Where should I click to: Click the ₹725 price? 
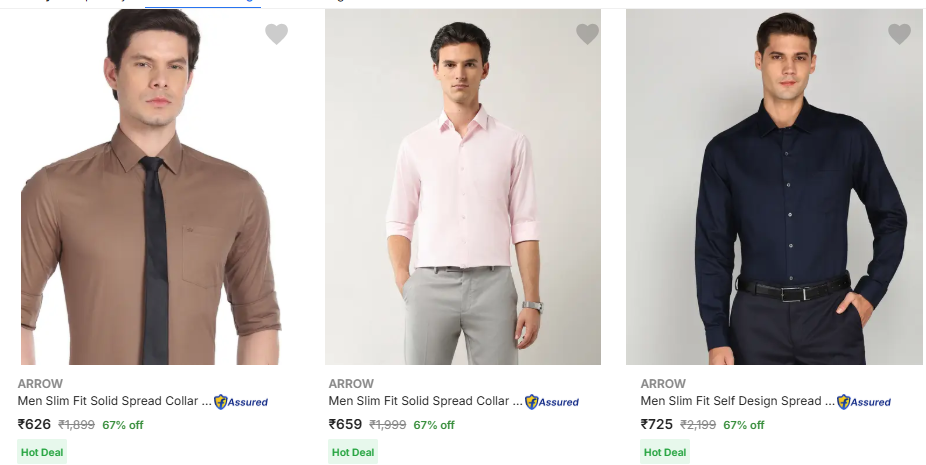point(657,424)
